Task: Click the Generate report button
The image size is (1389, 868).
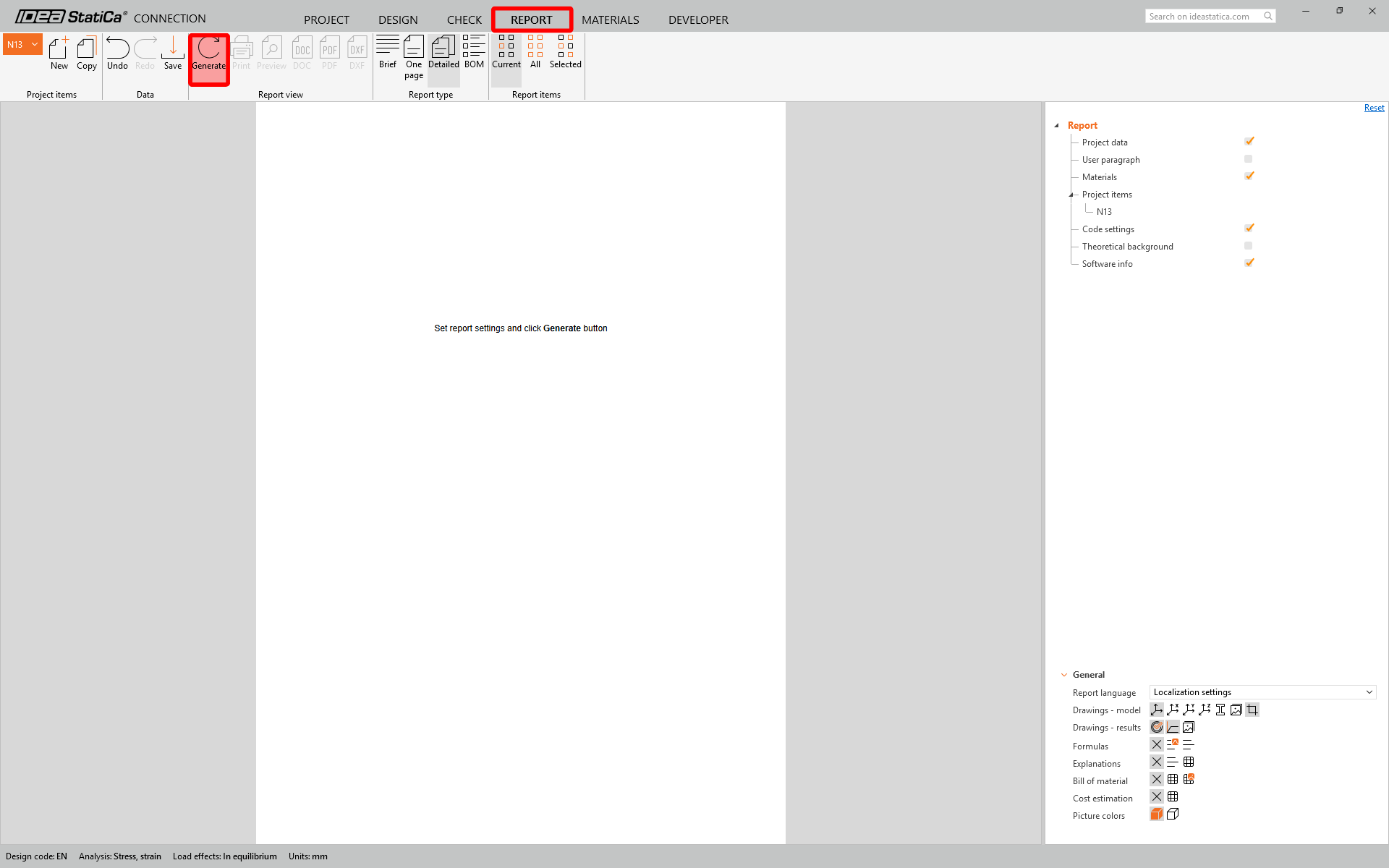Action: [x=209, y=54]
